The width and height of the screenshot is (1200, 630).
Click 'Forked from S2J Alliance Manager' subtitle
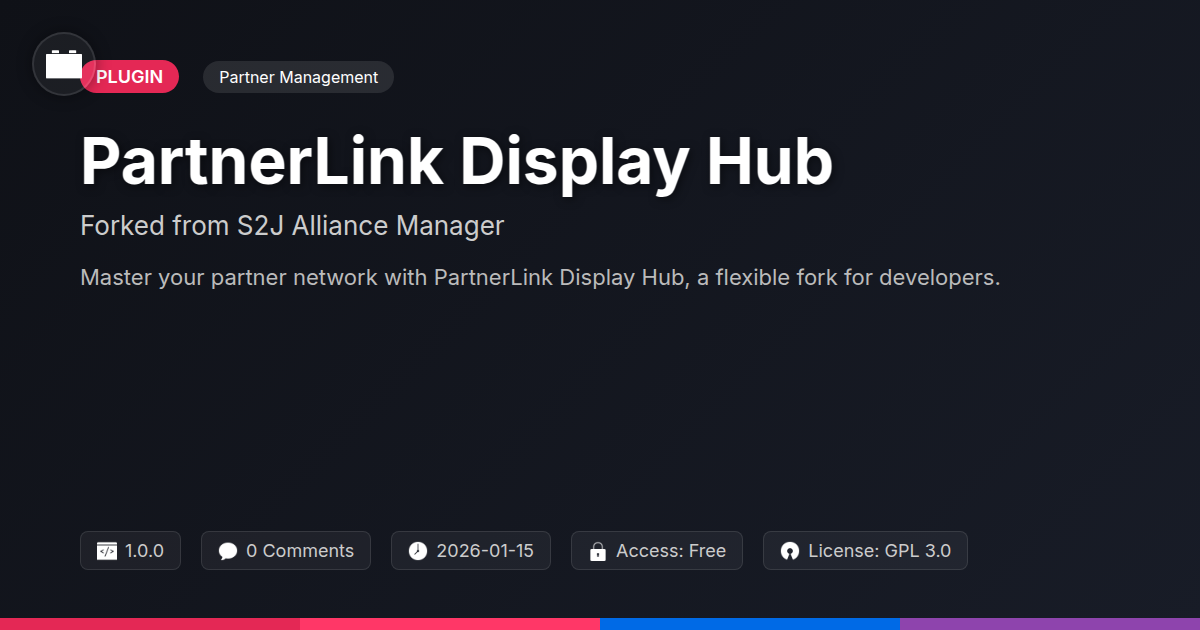click(292, 226)
